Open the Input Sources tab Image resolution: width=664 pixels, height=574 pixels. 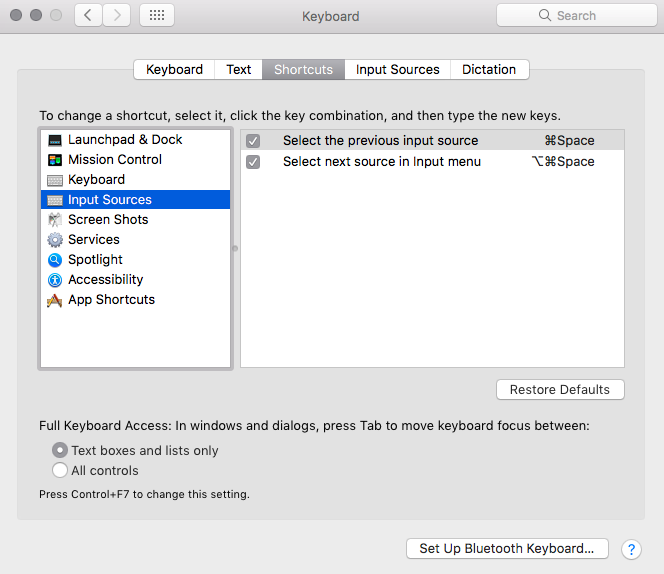point(397,69)
